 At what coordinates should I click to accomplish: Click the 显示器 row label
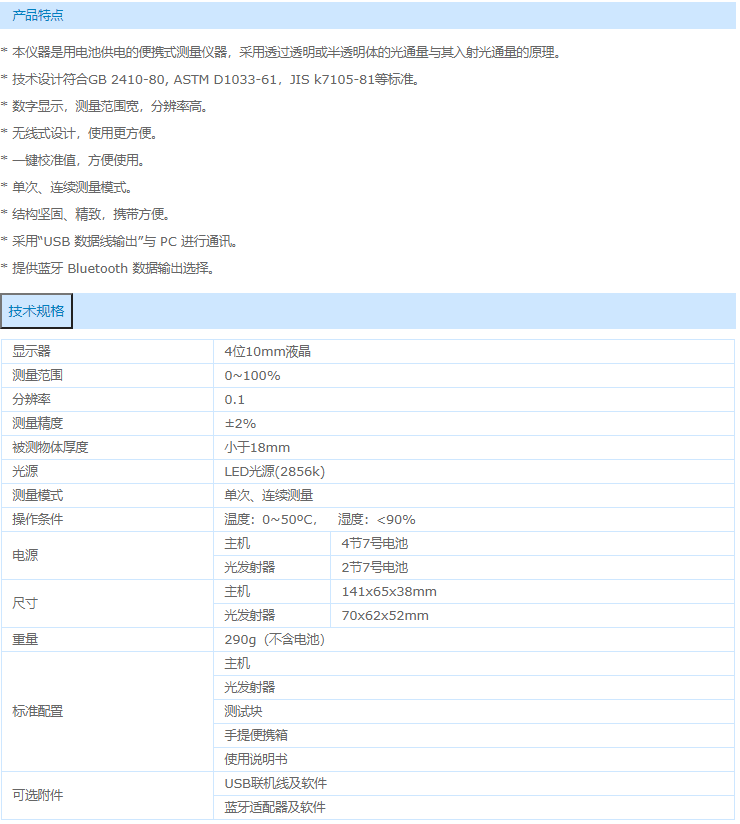point(31,351)
